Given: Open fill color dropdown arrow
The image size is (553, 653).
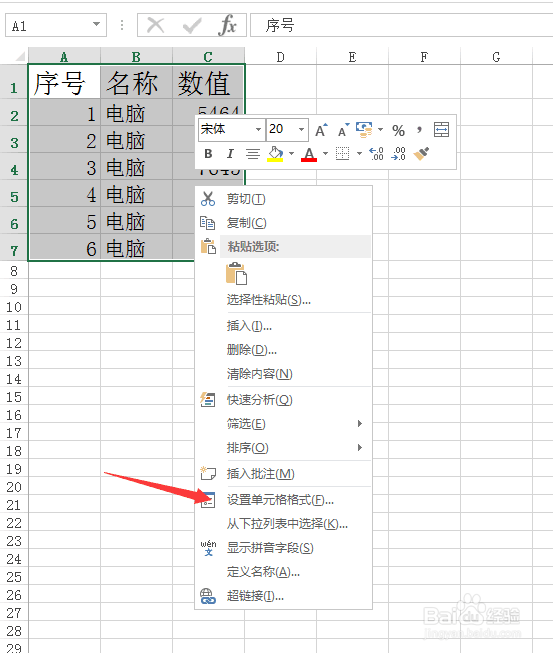Looking at the screenshot, I should pyautogui.click(x=291, y=154).
